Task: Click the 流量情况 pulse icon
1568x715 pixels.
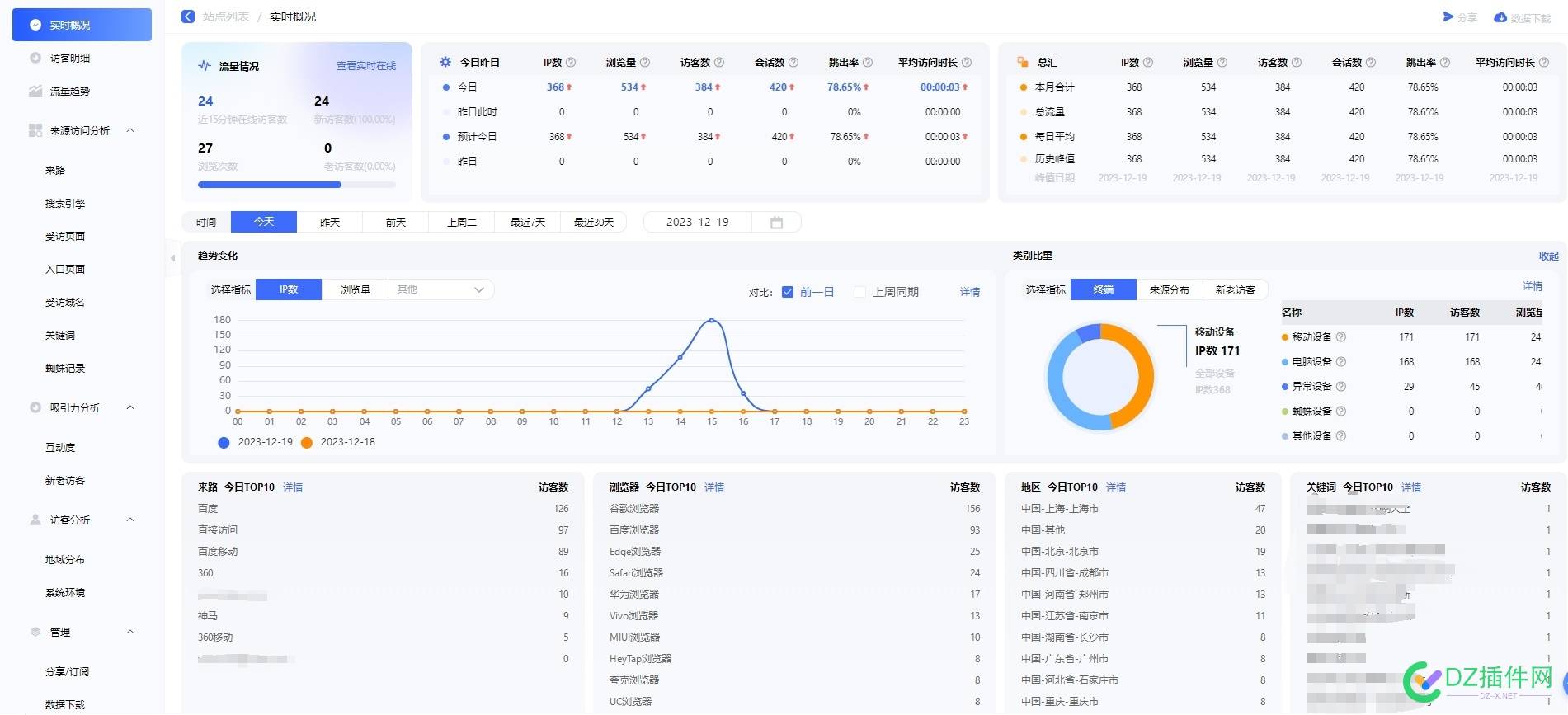Action: tap(205, 66)
